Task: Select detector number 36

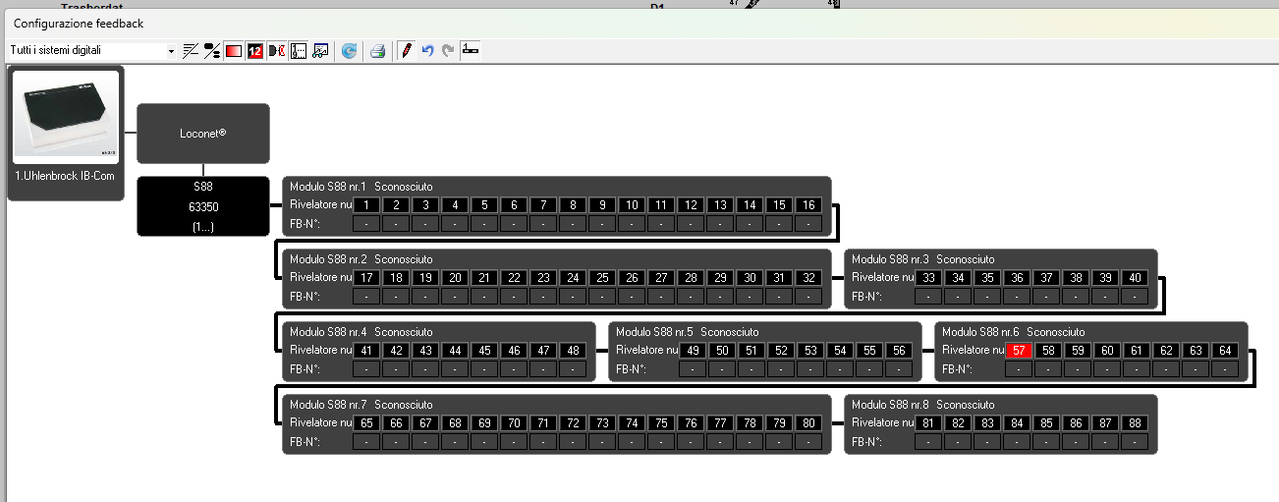Action: (x=1017, y=277)
